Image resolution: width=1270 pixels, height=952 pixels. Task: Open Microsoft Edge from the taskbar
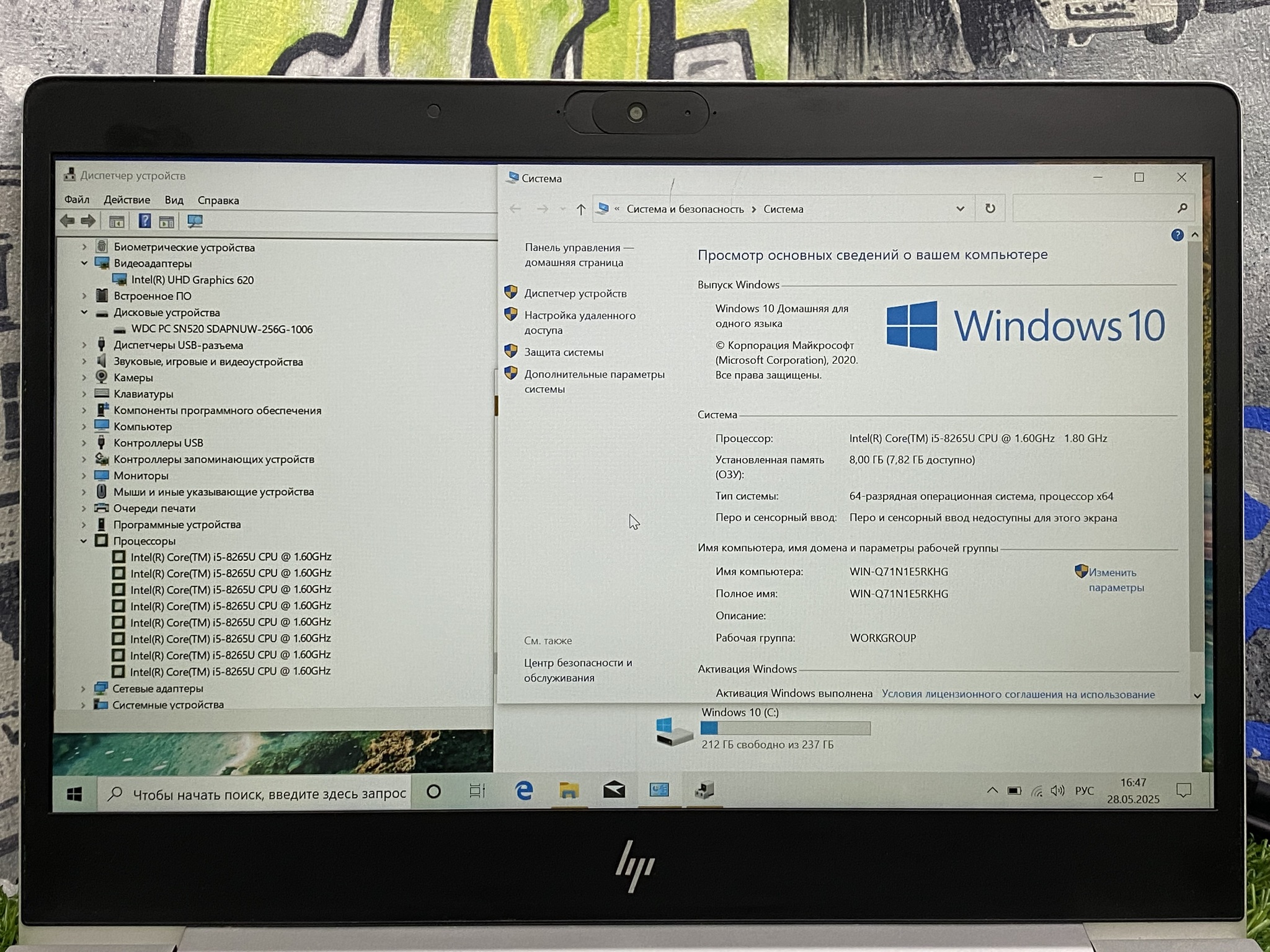(524, 790)
